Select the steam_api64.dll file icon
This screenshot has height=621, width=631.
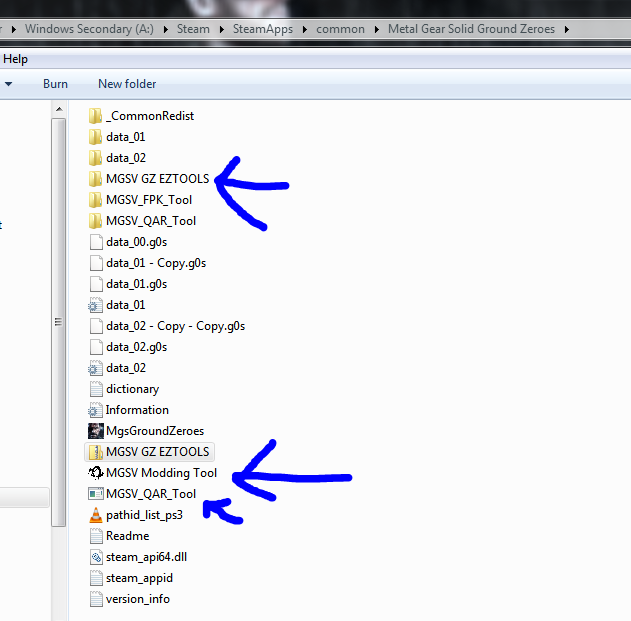[96, 557]
